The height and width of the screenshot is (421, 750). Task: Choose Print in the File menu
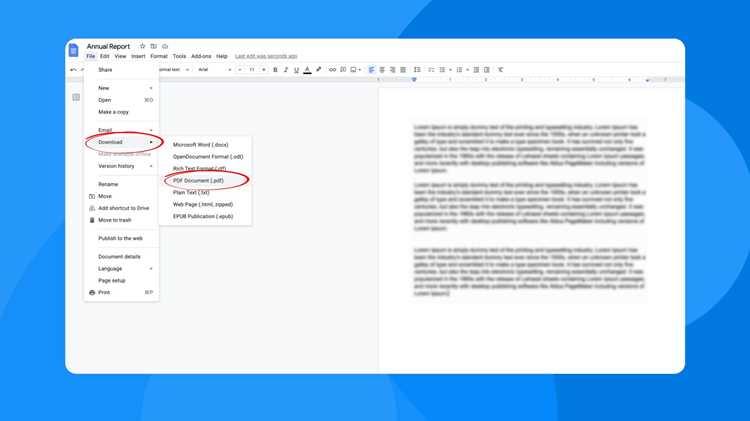pos(121,292)
